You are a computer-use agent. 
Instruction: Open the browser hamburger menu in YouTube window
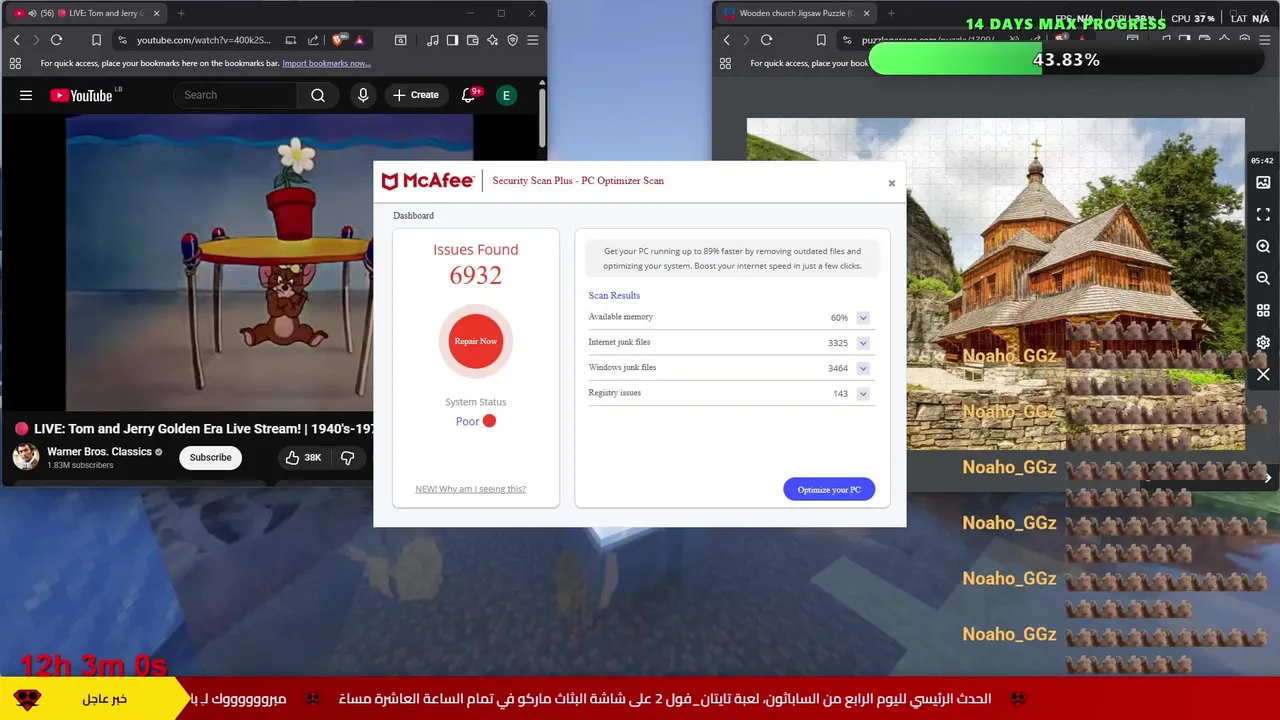[532, 40]
